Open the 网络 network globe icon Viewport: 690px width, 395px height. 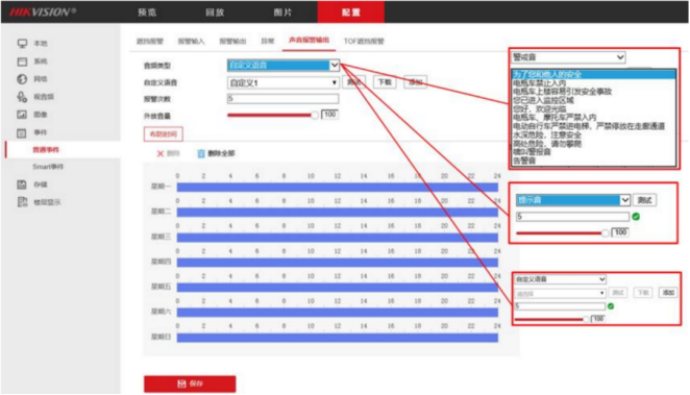(x=22, y=79)
